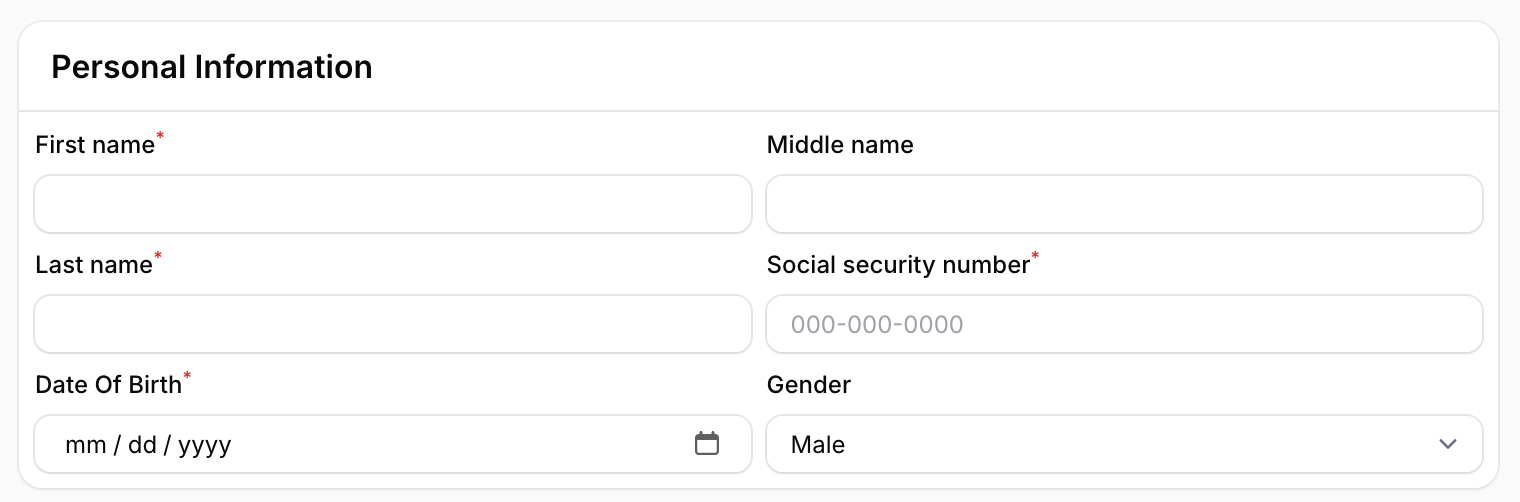1520x502 pixels.
Task: Select the day segment "dd" in date
Action: (x=143, y=445)
